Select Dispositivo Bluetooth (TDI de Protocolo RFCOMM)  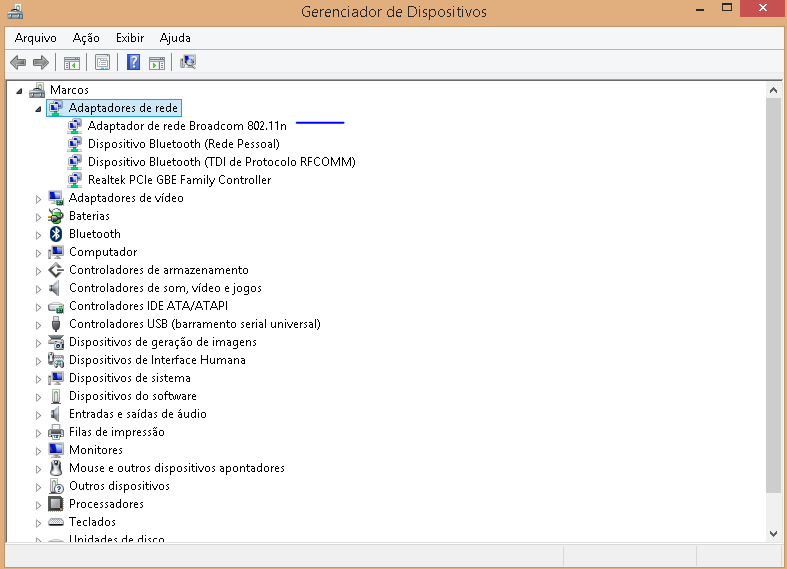(222, 162)
